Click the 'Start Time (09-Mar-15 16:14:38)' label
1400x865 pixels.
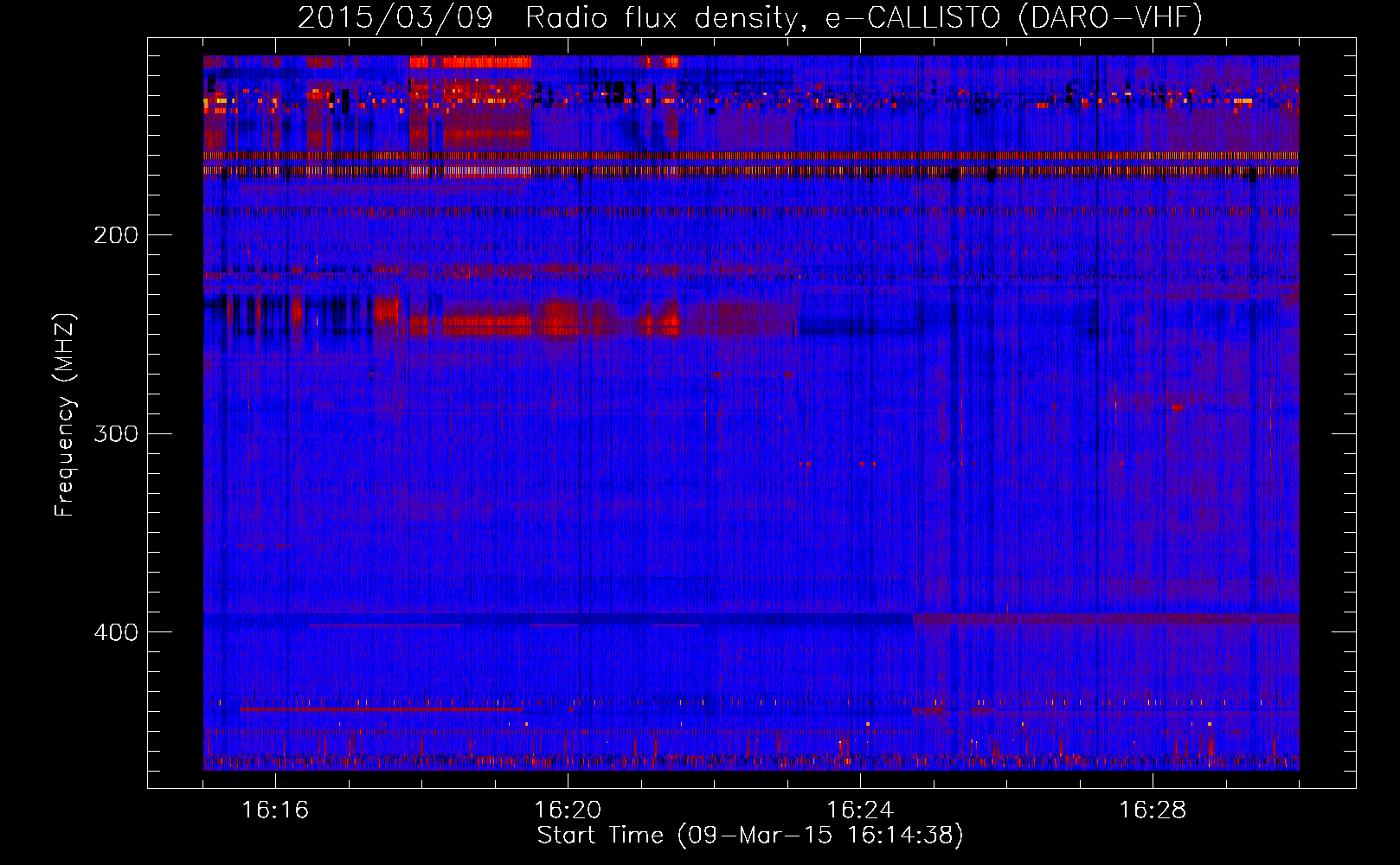click(750, 836)
